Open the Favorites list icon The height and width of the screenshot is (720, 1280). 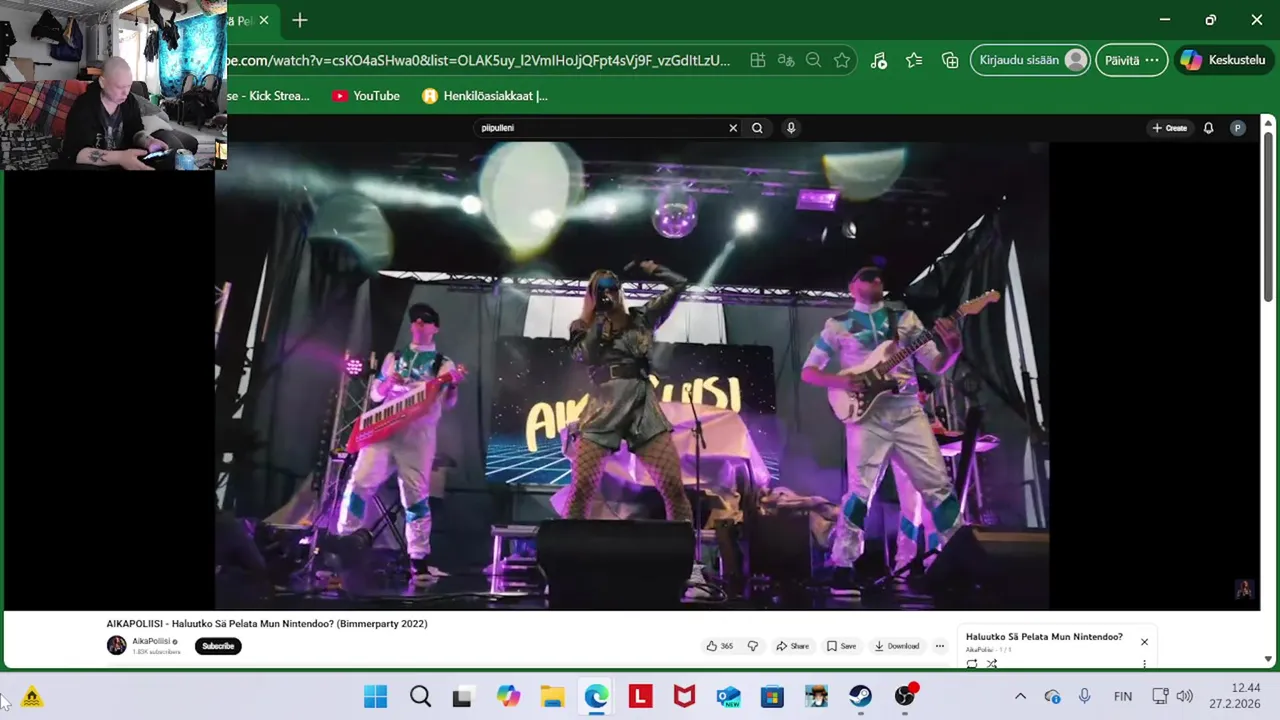tap(914, 60)
